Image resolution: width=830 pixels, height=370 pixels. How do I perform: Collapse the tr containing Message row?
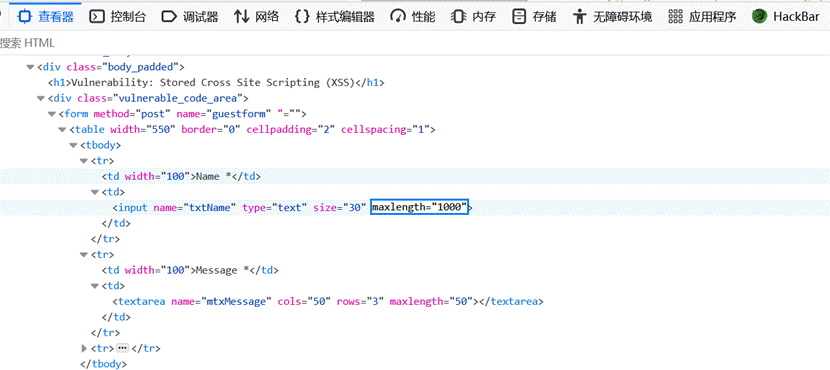84,255
